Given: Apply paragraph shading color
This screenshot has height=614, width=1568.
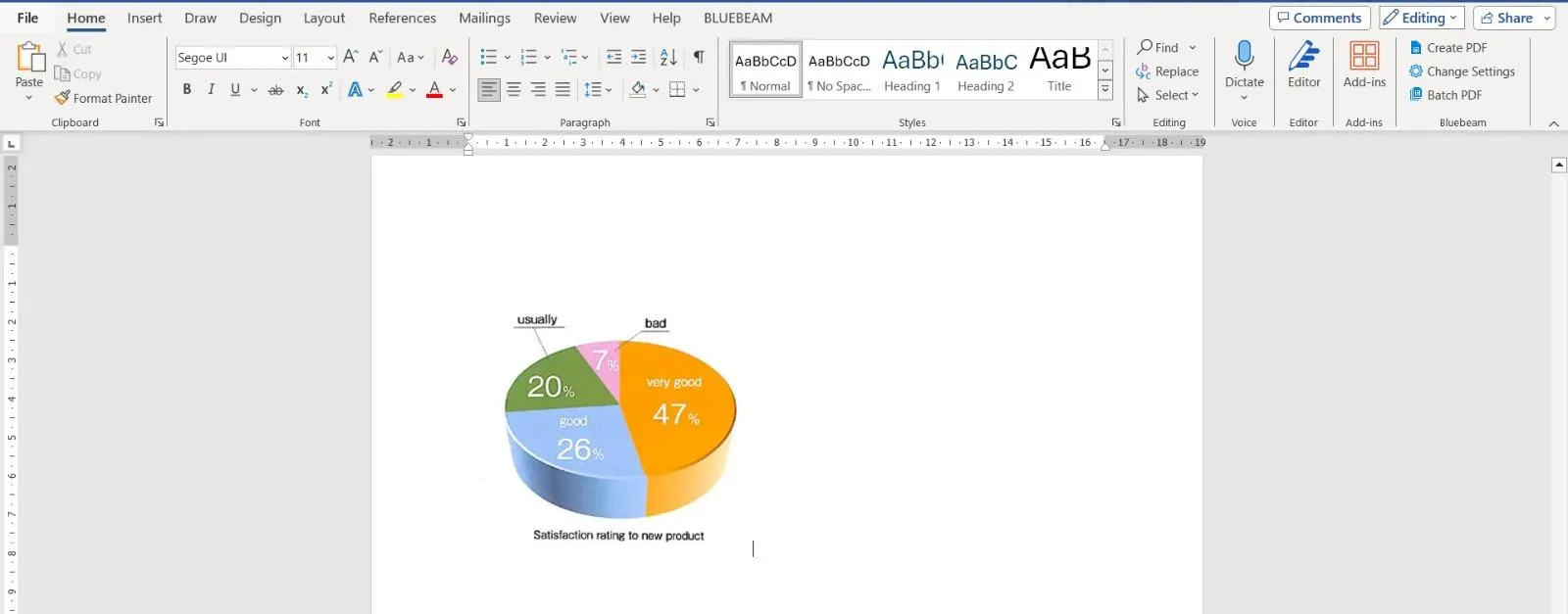Looking at the screenshot, I should point(638,90).
